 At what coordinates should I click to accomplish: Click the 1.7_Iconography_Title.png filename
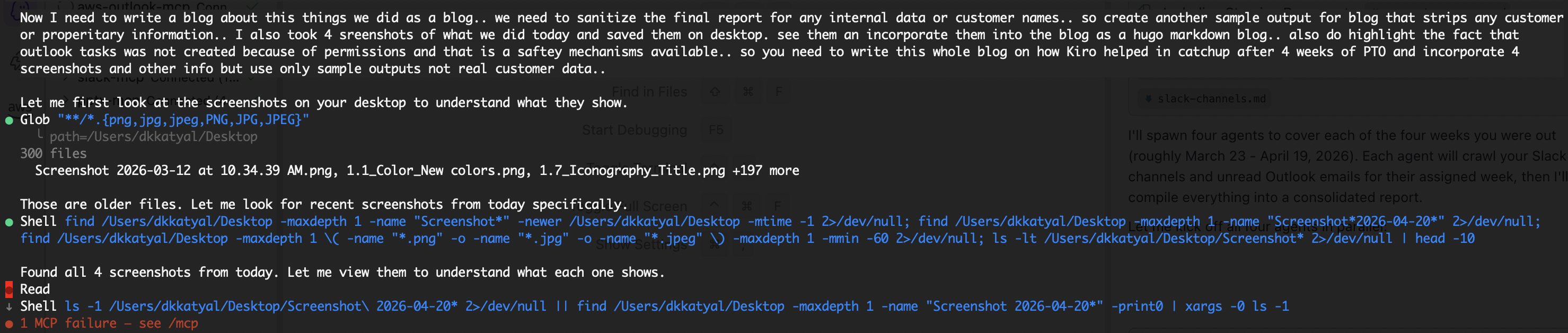pos(632,170)
